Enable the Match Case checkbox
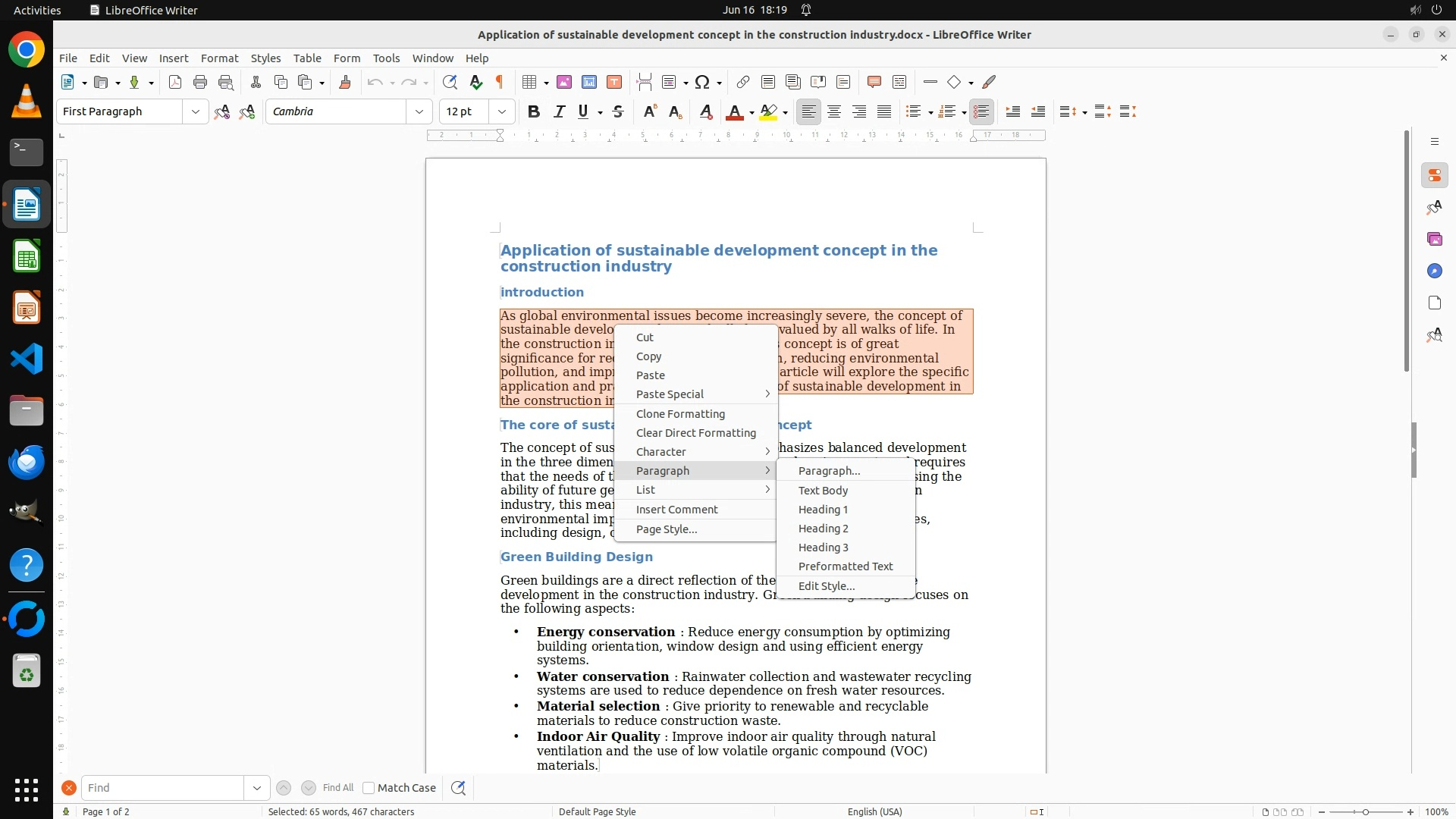This screenshot has height=819, width=1456. point(369,788)
